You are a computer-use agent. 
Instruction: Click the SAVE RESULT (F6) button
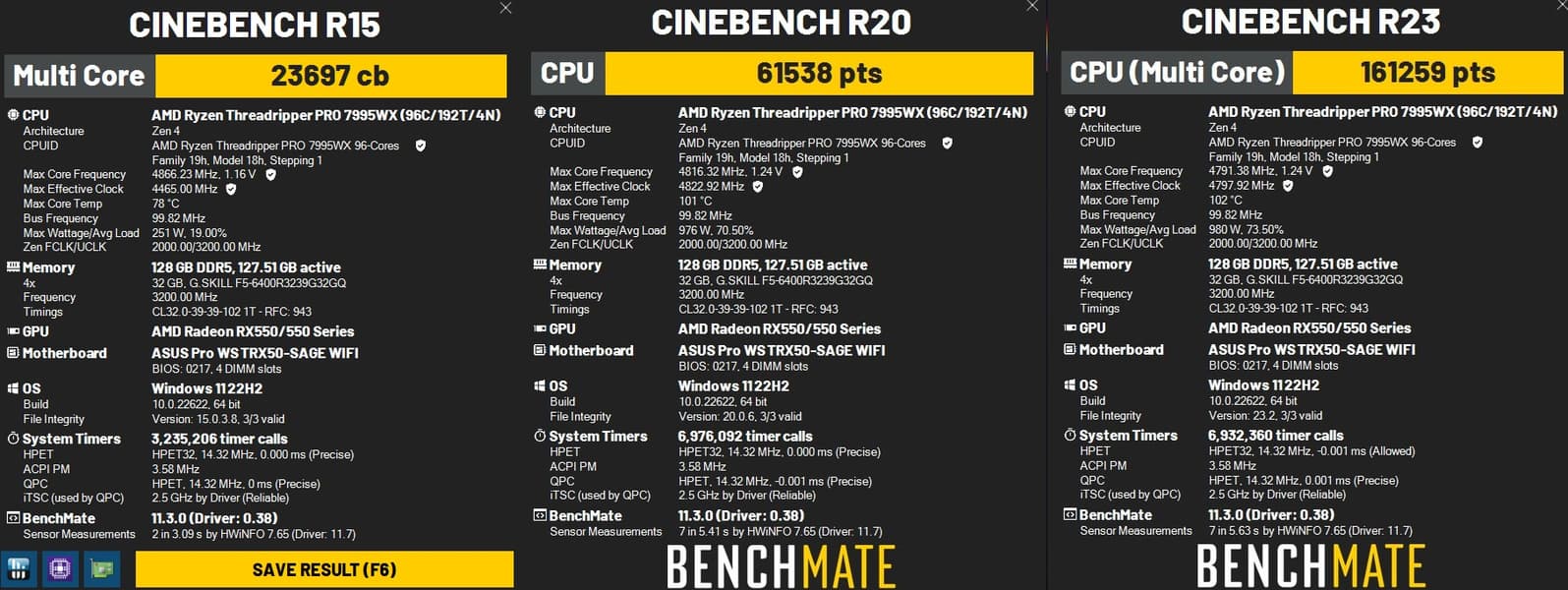click(323, 569)
